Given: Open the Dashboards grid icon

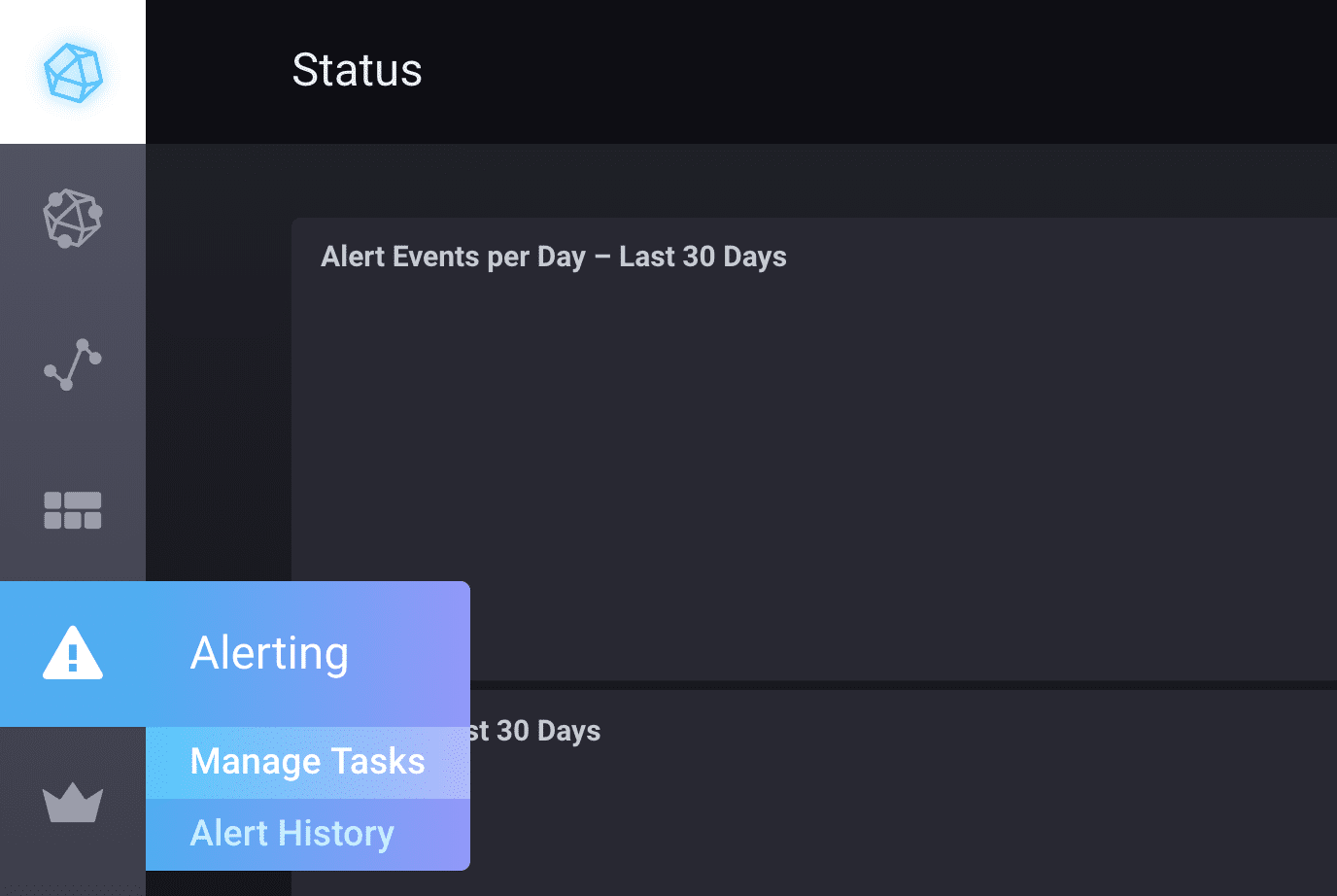Looking at the screenshot, I should (x=73, y=510).
